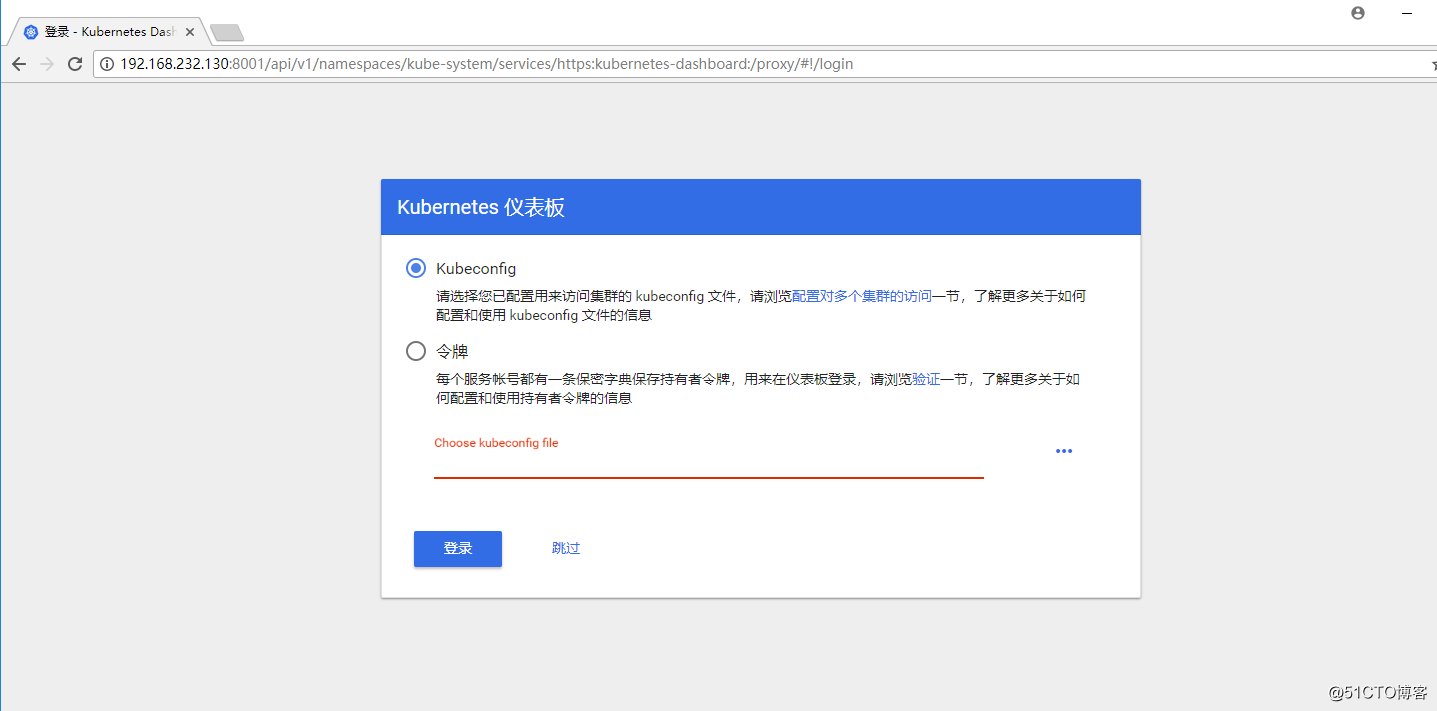Reload the page with the refresh icon
Viewport: 1437px width, 711px height.
click(x=75, y=64)
